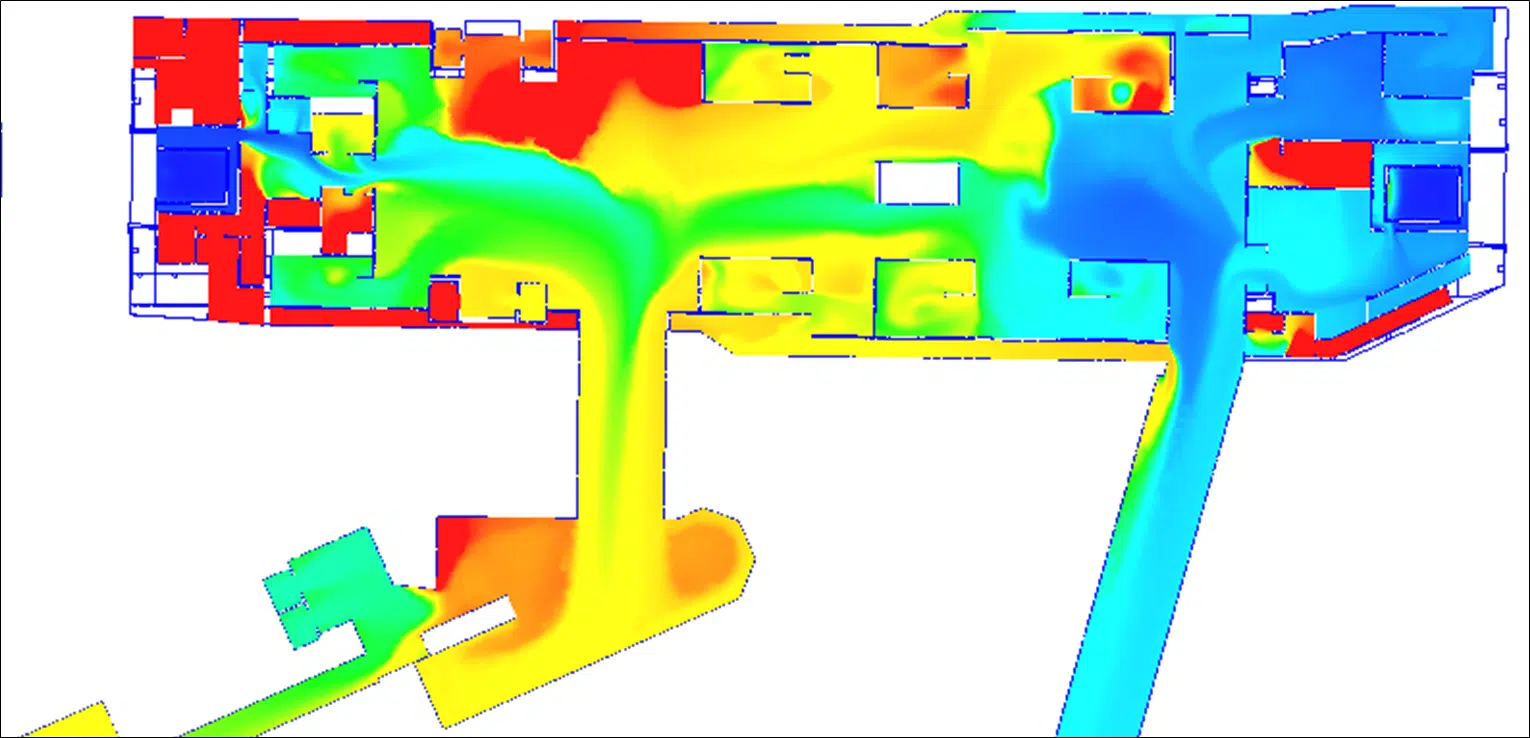Select the red sloped strip along the angled right wall
The height and width of the screenshot is (738, 1530).
(1366, 323)
